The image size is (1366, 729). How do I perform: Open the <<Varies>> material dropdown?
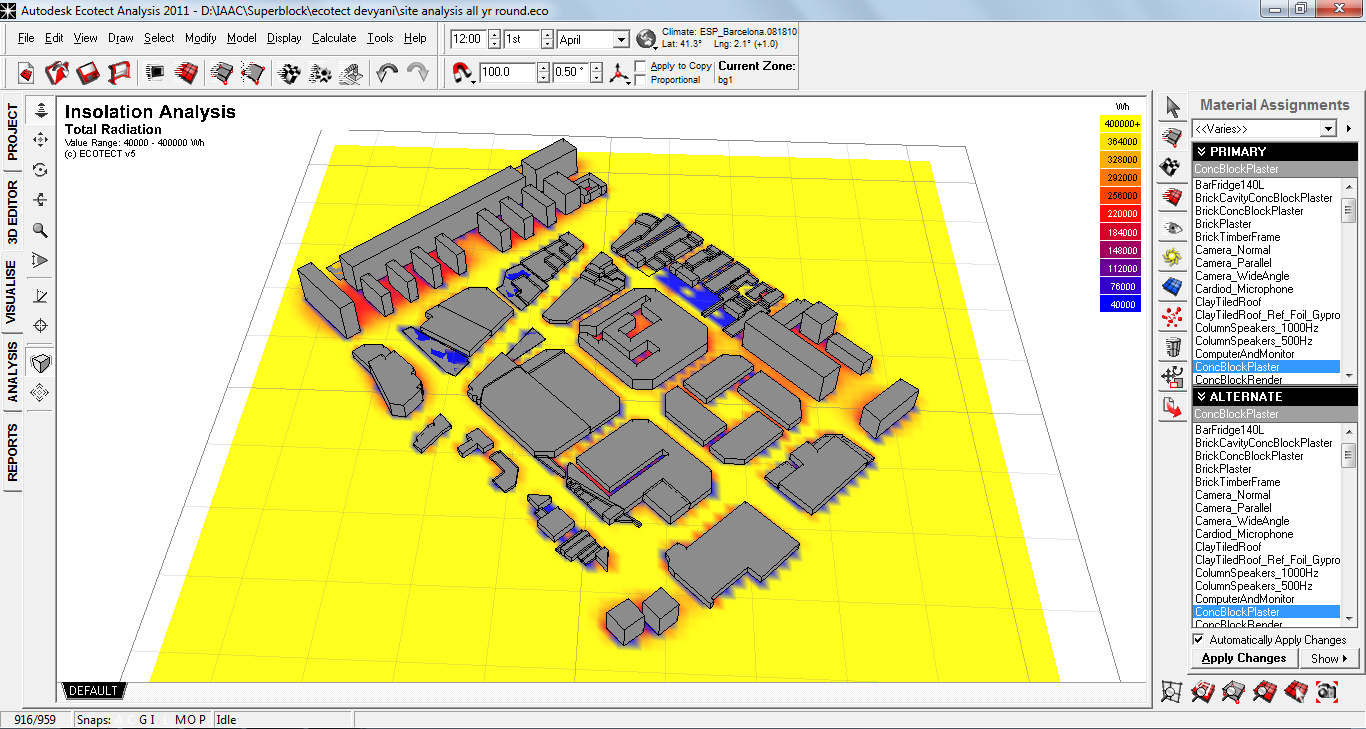(1328, 129)
